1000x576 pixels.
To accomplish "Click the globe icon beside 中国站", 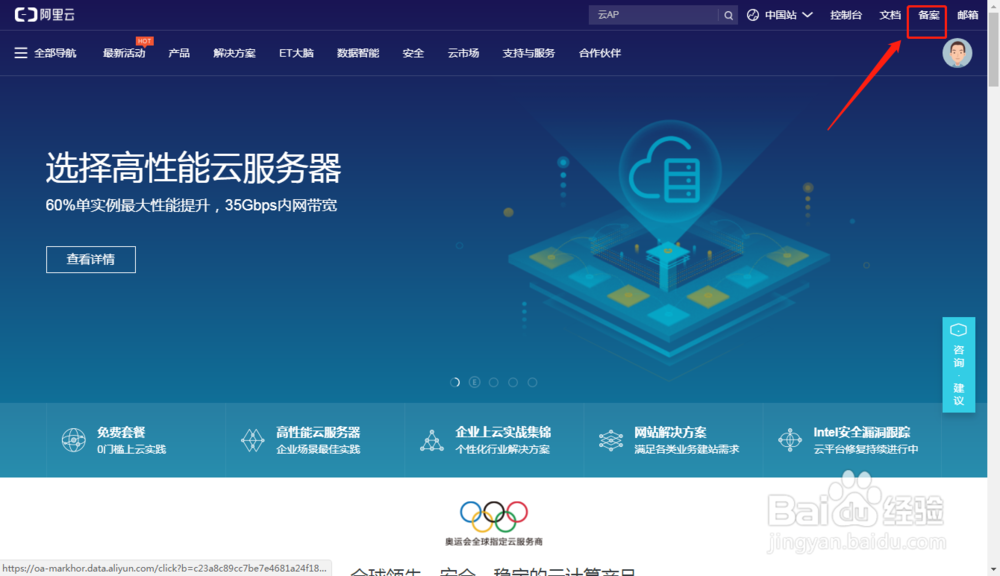I will 753,15.
